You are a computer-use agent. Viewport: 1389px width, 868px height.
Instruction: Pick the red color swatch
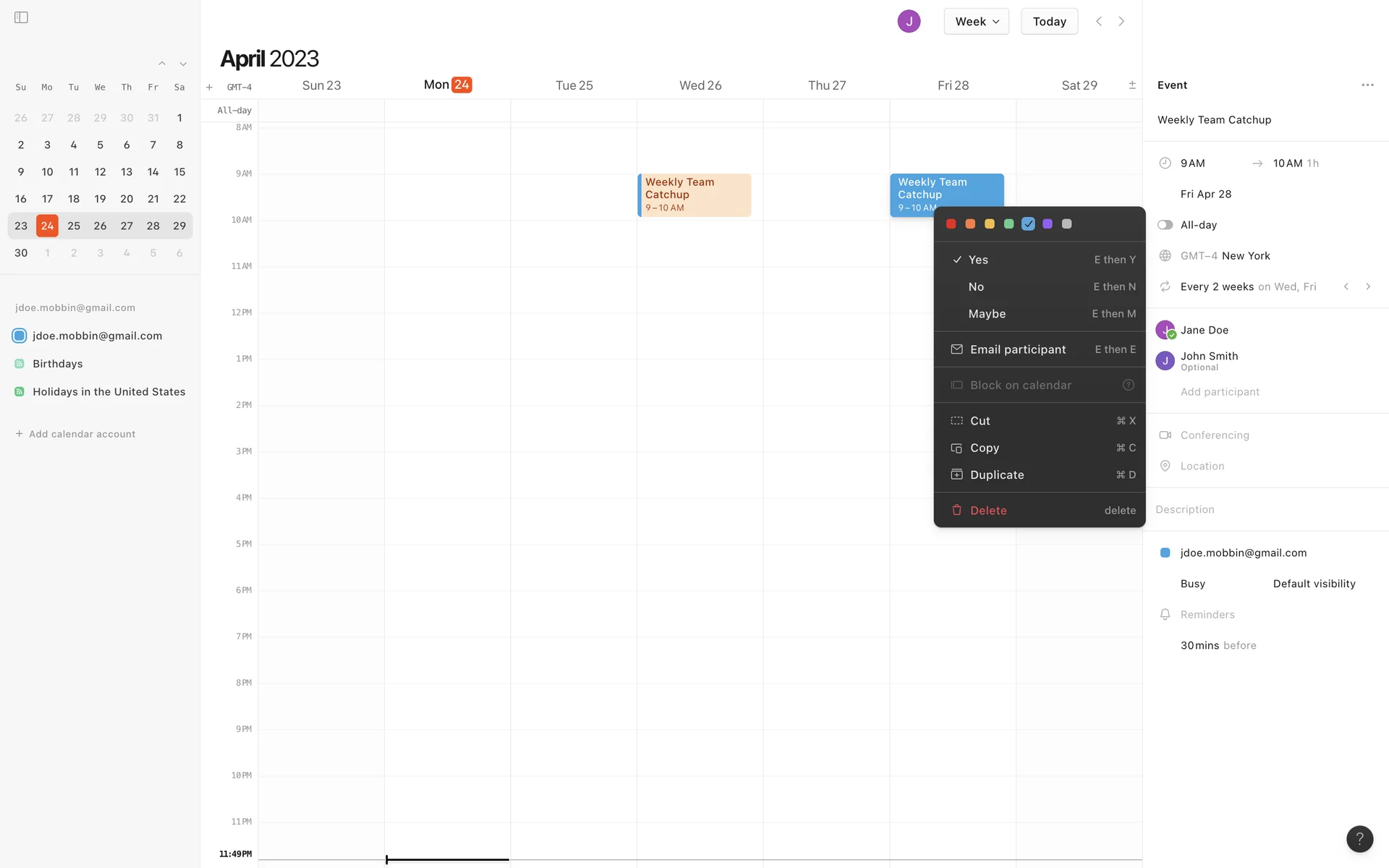[x=951, y=224]
